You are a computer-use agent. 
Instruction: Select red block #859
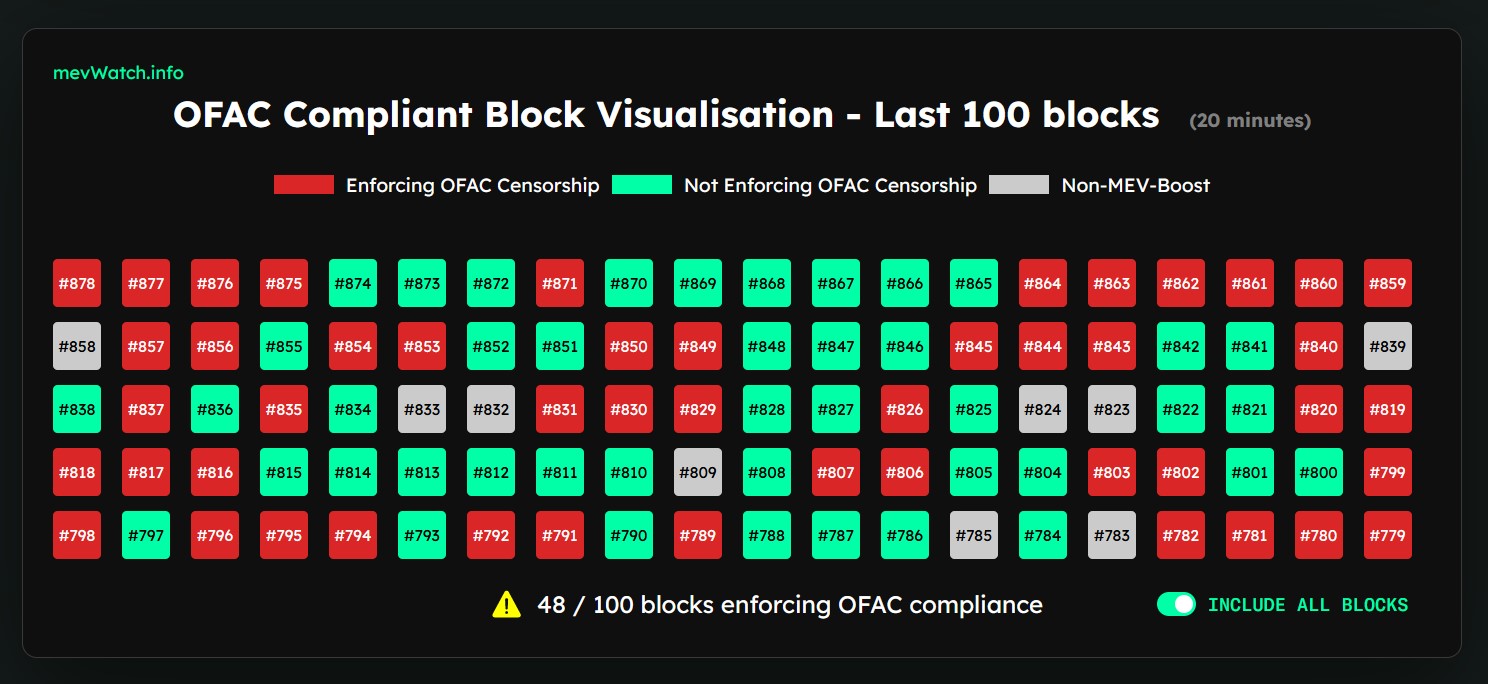(x=1388, y=283)
